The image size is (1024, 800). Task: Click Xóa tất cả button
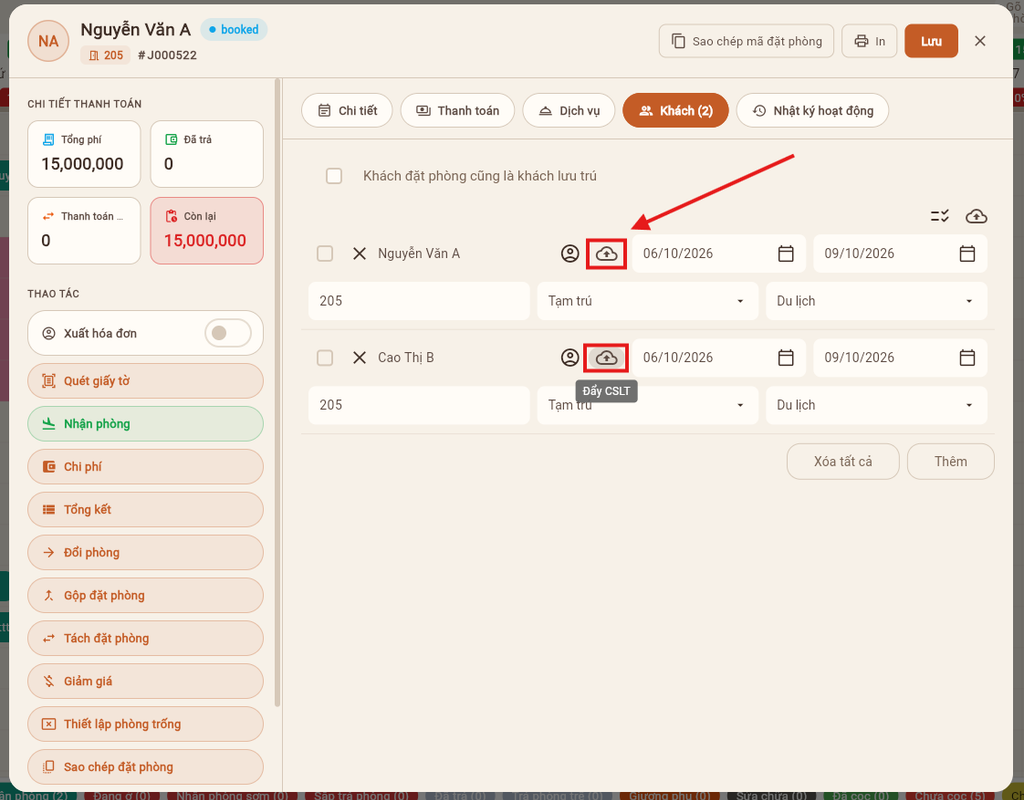pos(842,462)
